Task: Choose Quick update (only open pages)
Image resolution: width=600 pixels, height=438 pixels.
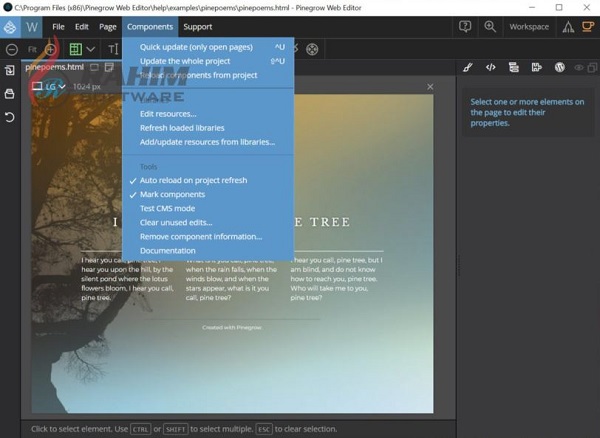Action: 208,47
